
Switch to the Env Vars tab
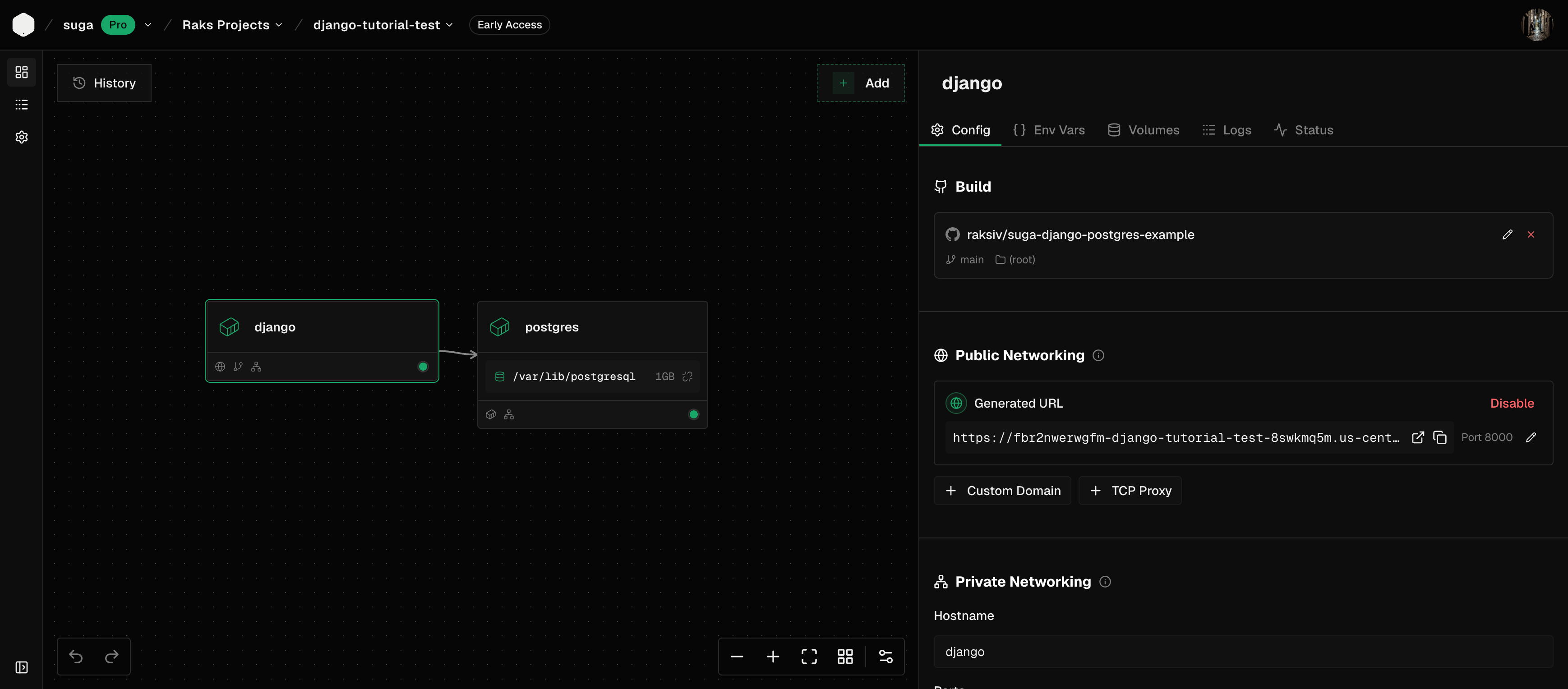[x=1048, y=130]
